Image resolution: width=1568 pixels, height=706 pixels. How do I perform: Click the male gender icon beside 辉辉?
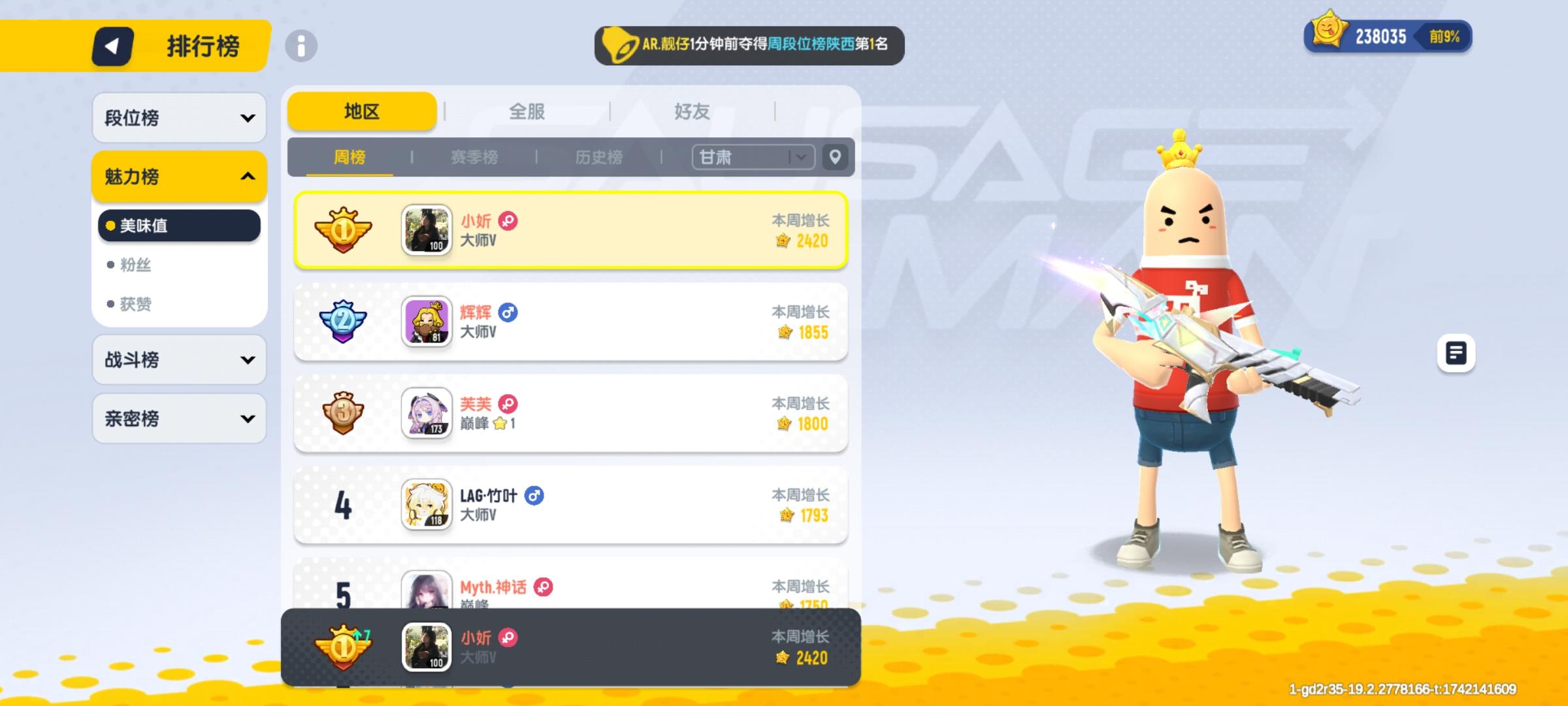508,312
